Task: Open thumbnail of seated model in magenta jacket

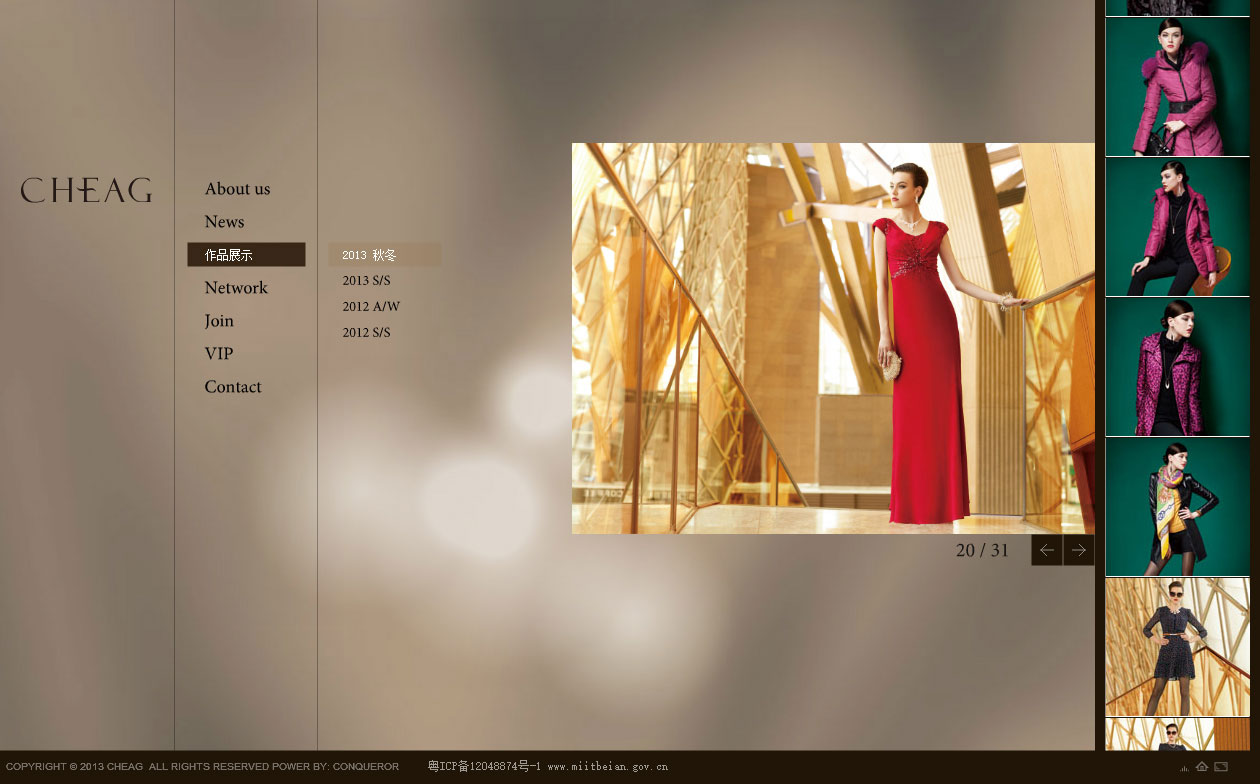Action: point(1177,227)
